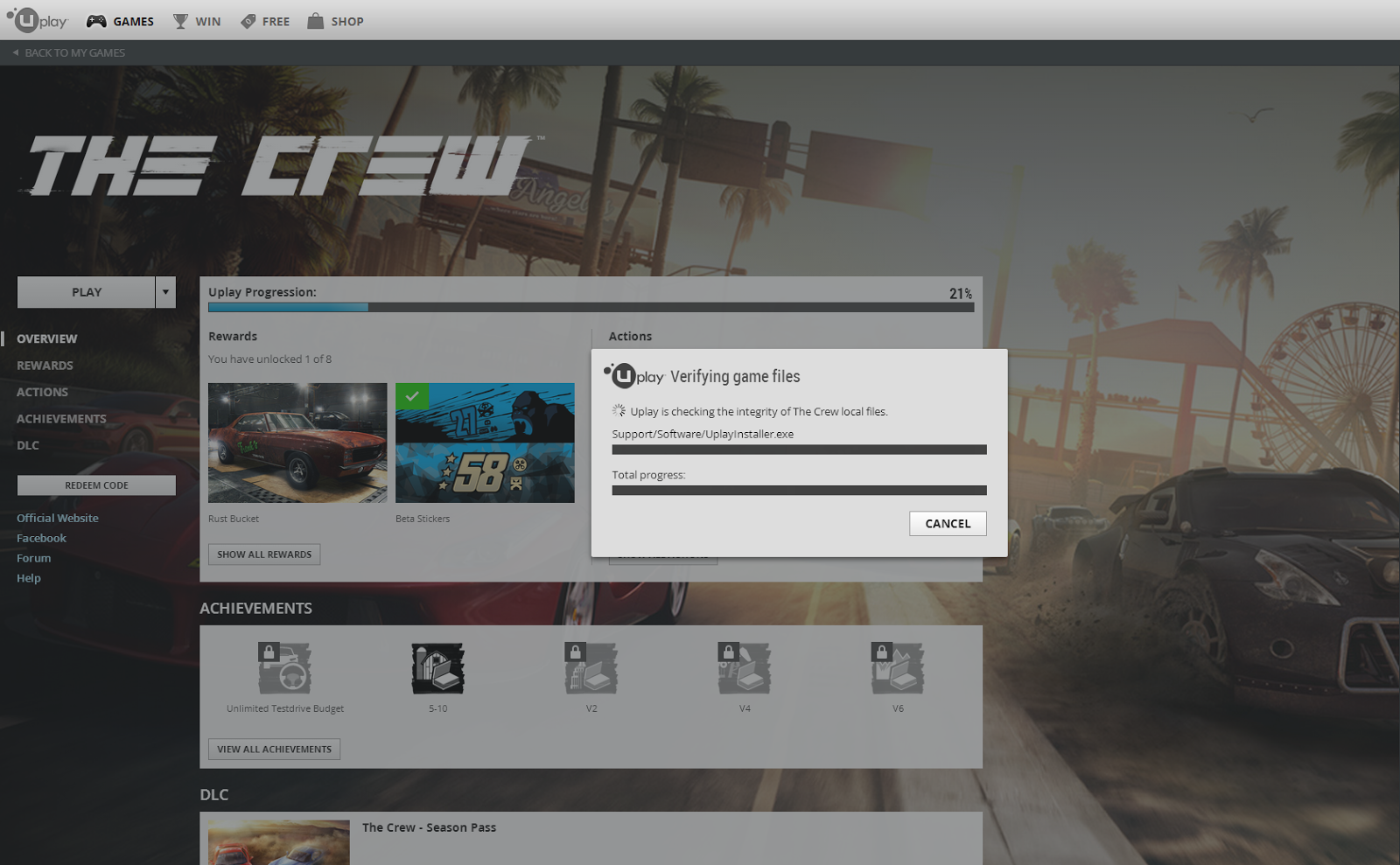
Task: Click View All Achievements button
Action: click(x=274, y=750)
